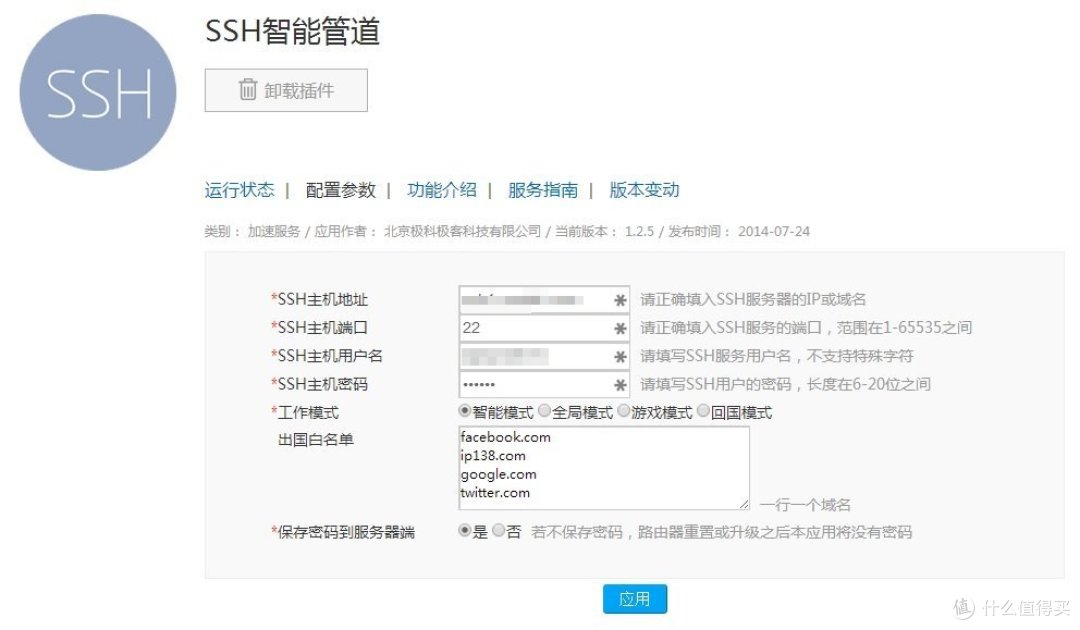Screen dimensions: 1080x630
Task: Click the SSH主机地址 label
Action: point(322,300)
